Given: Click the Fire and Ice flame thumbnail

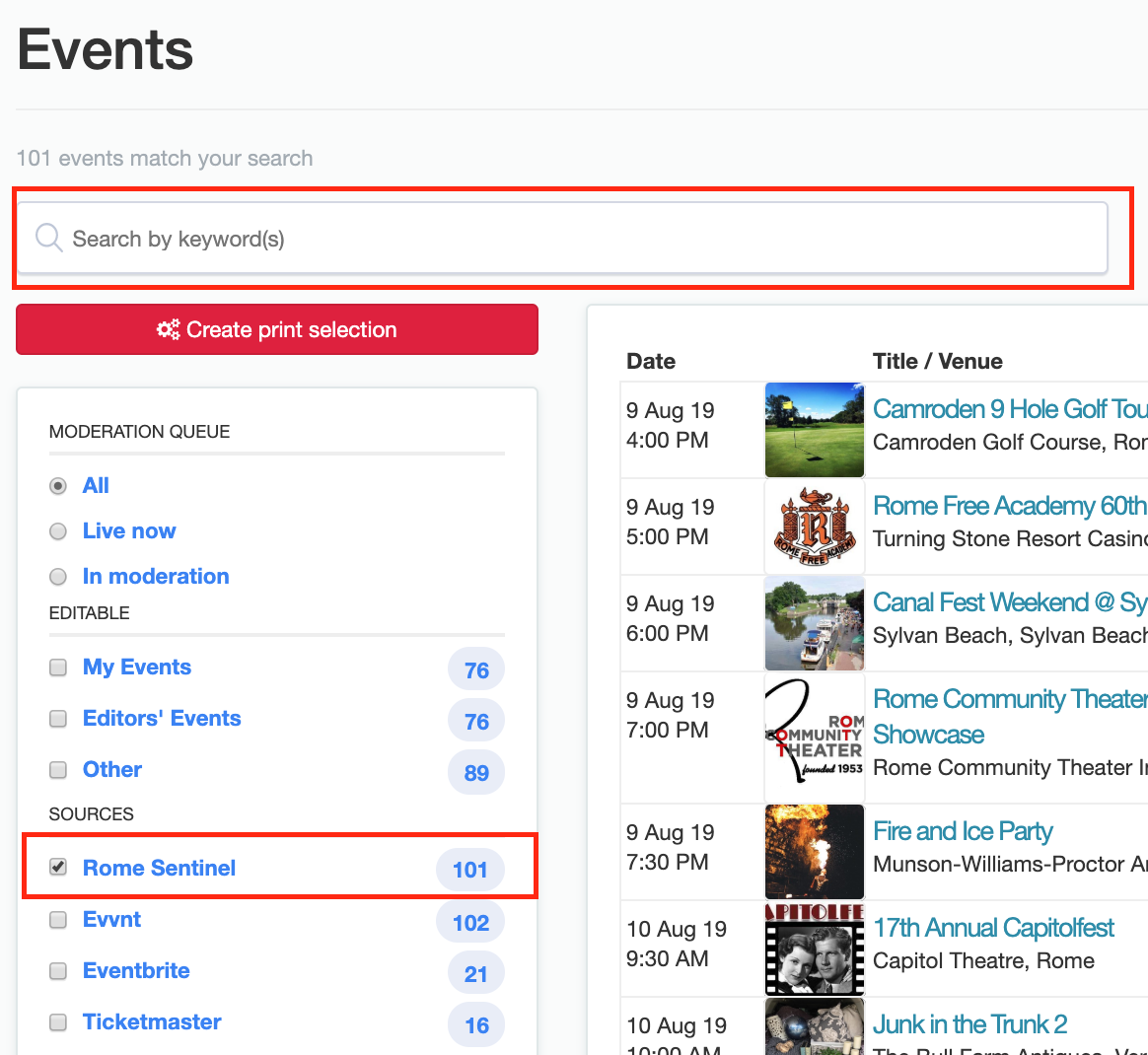Looking at the screenshot, I should (814, 852).
